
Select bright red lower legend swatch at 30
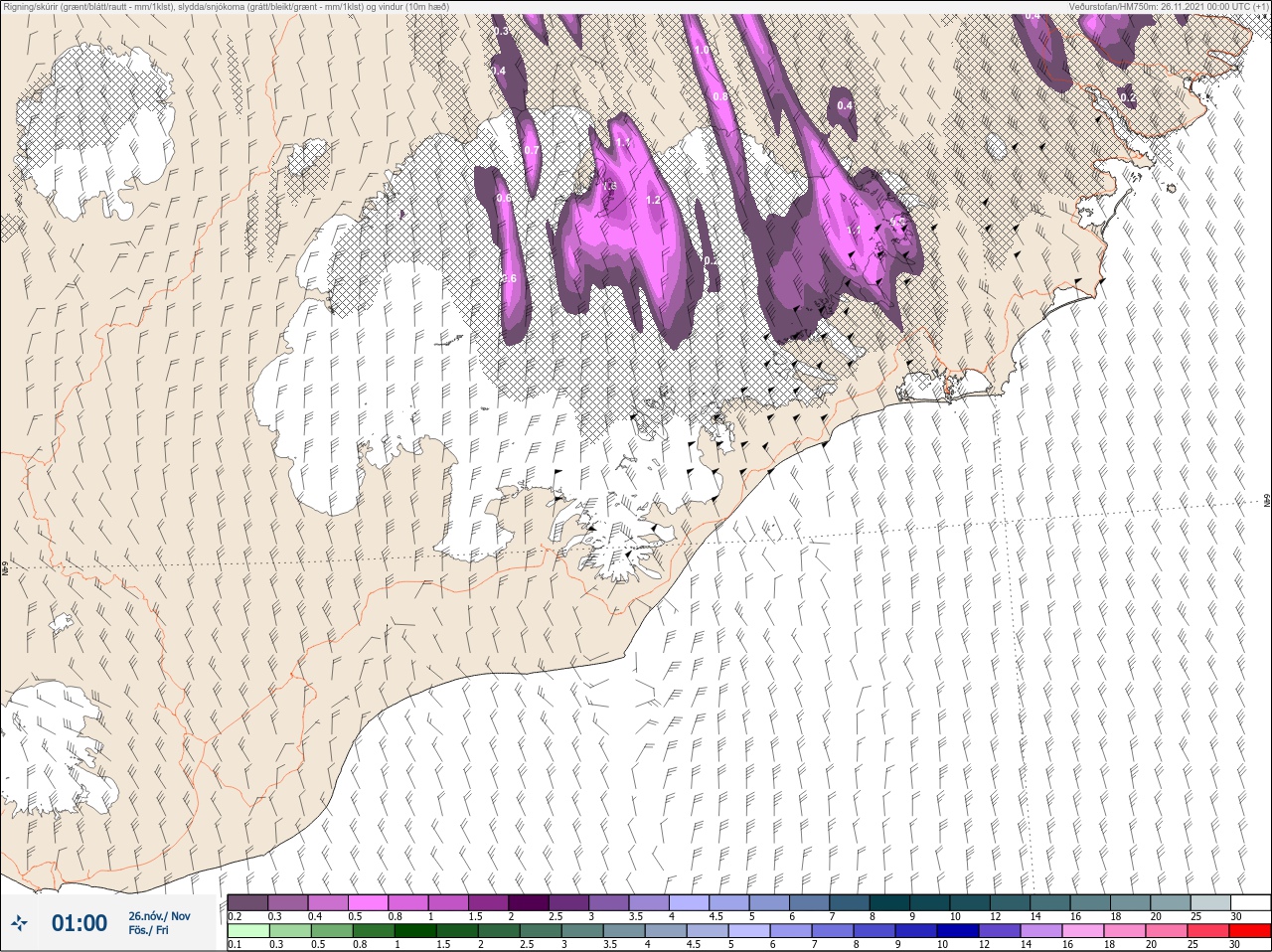(x=1249, y=931)
